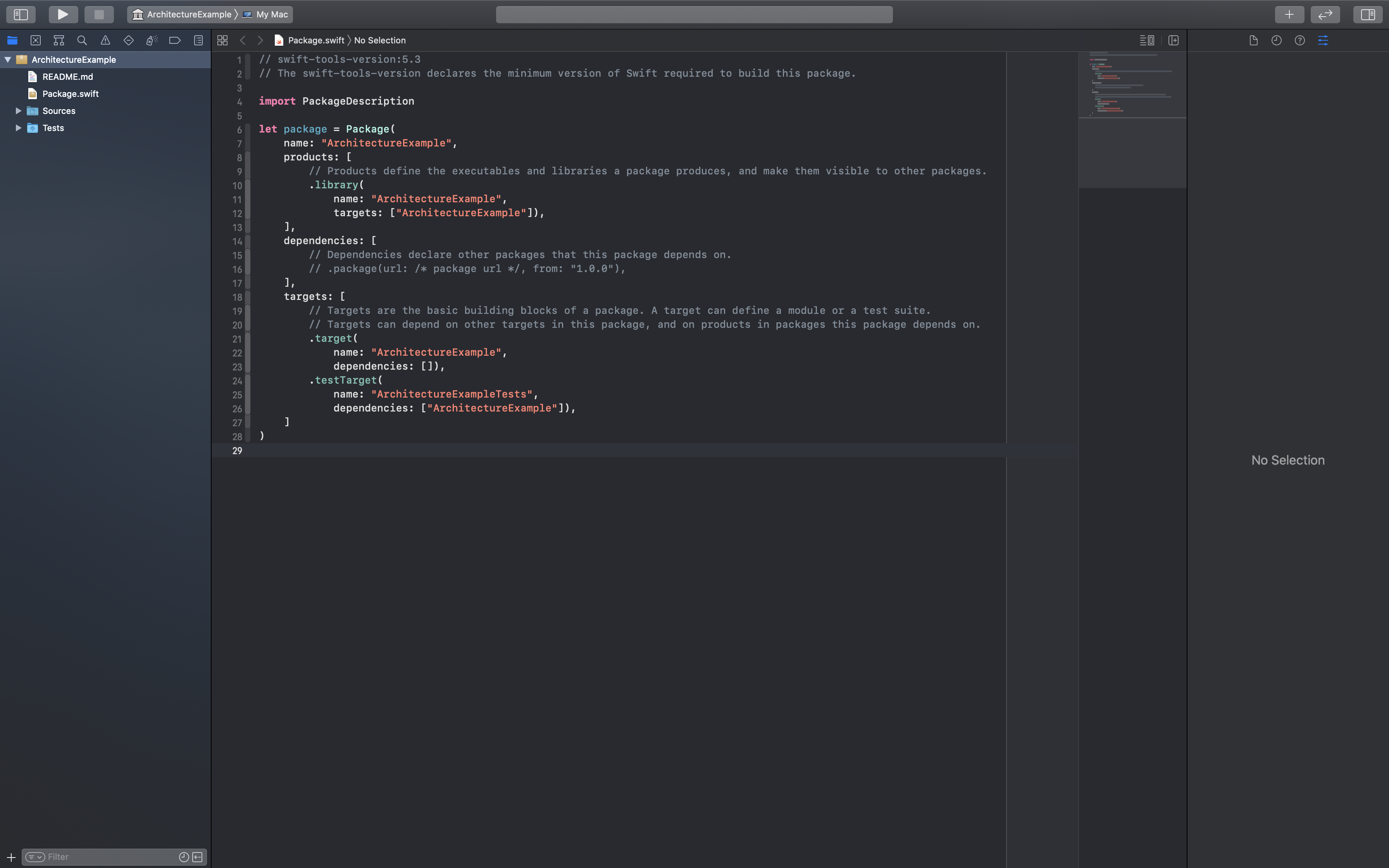This screenshot has height=868, width=1389.
Task: Open README.md in the navigator
Action: (67, 77)
